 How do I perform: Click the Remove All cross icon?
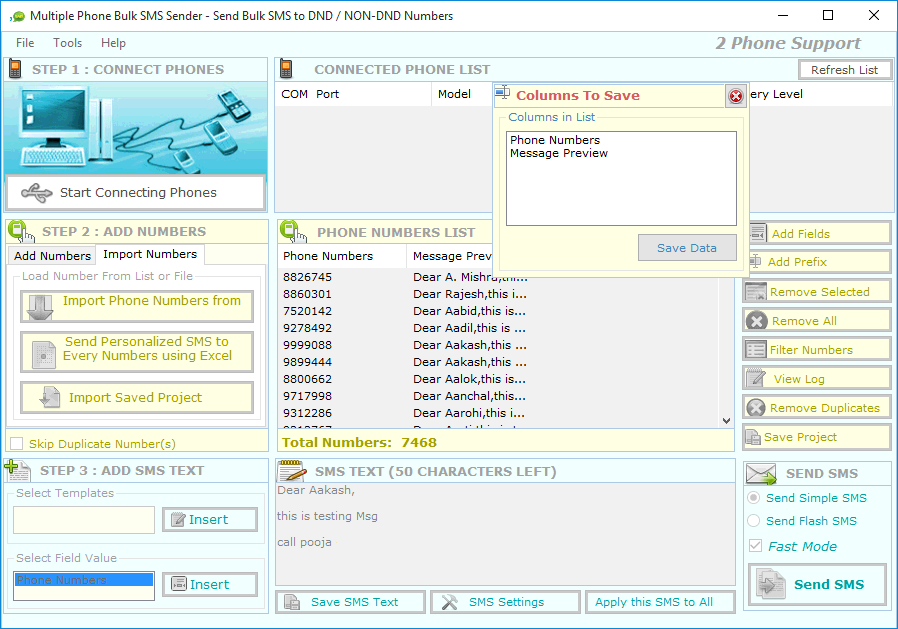(x=756, y=321)
